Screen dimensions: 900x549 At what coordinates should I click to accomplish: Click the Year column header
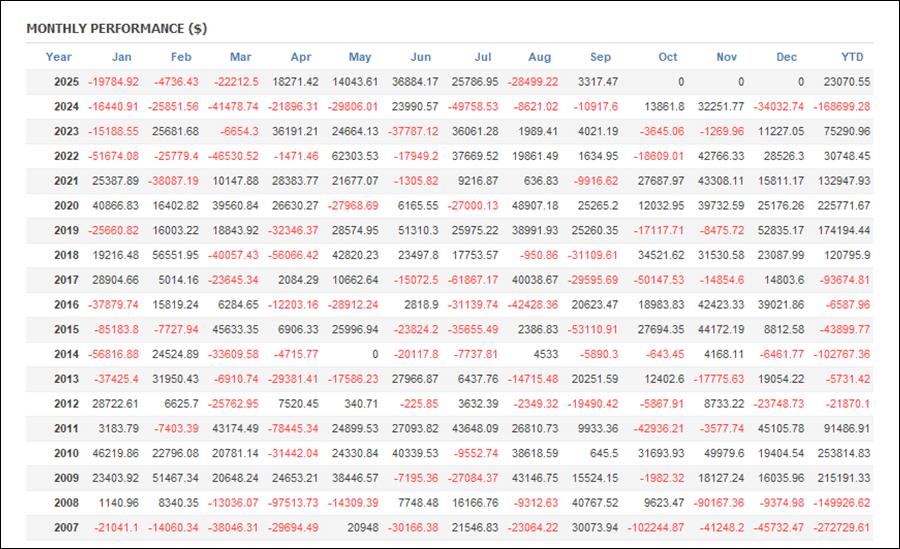point(59,57)
